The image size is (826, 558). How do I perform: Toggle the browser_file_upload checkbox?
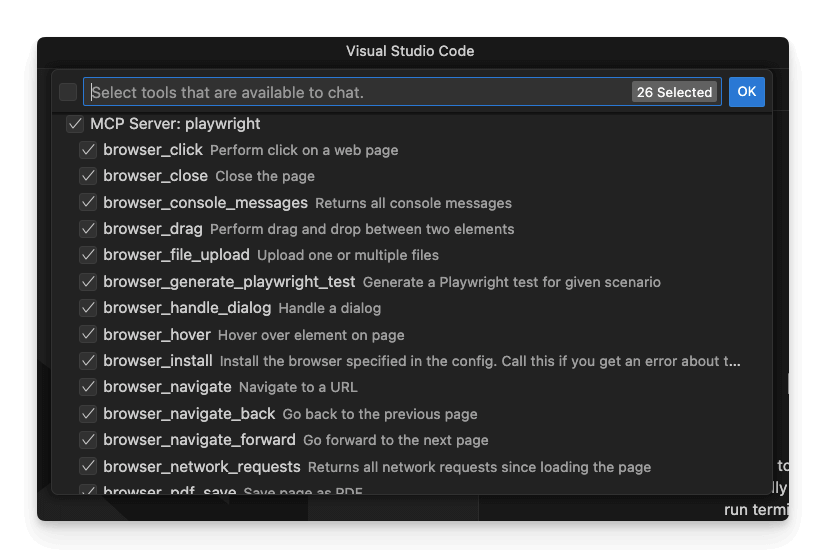pos(88,255)
